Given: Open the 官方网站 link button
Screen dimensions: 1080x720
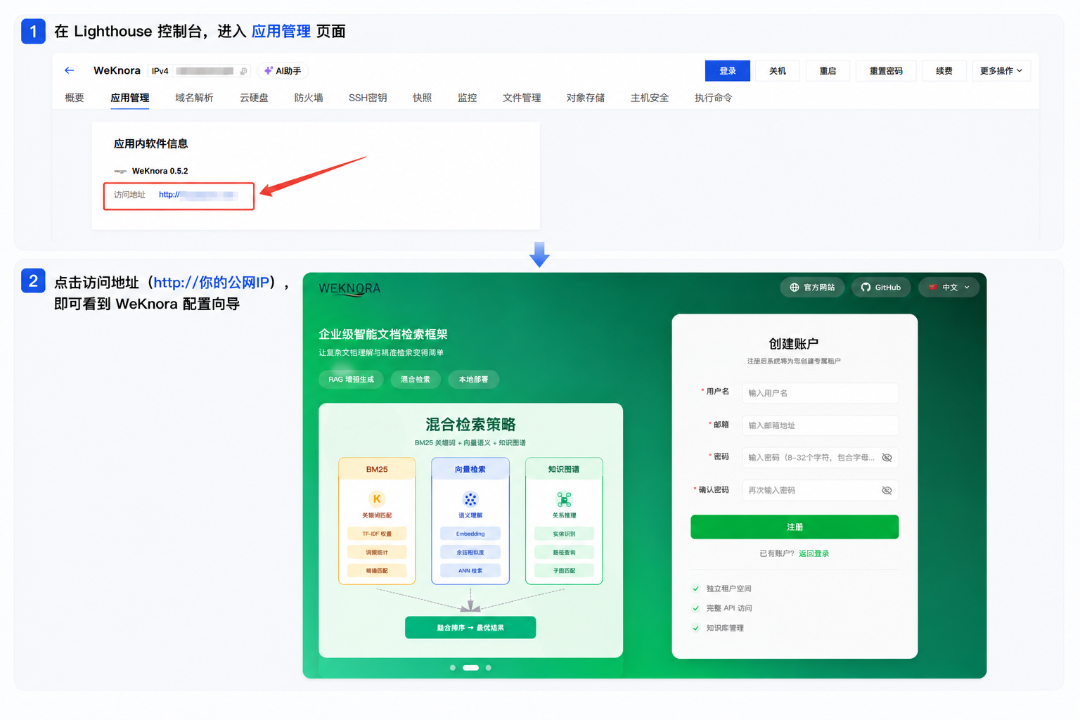Looking at the screenshot, I should pyautogui.click(x=812, y=287).
